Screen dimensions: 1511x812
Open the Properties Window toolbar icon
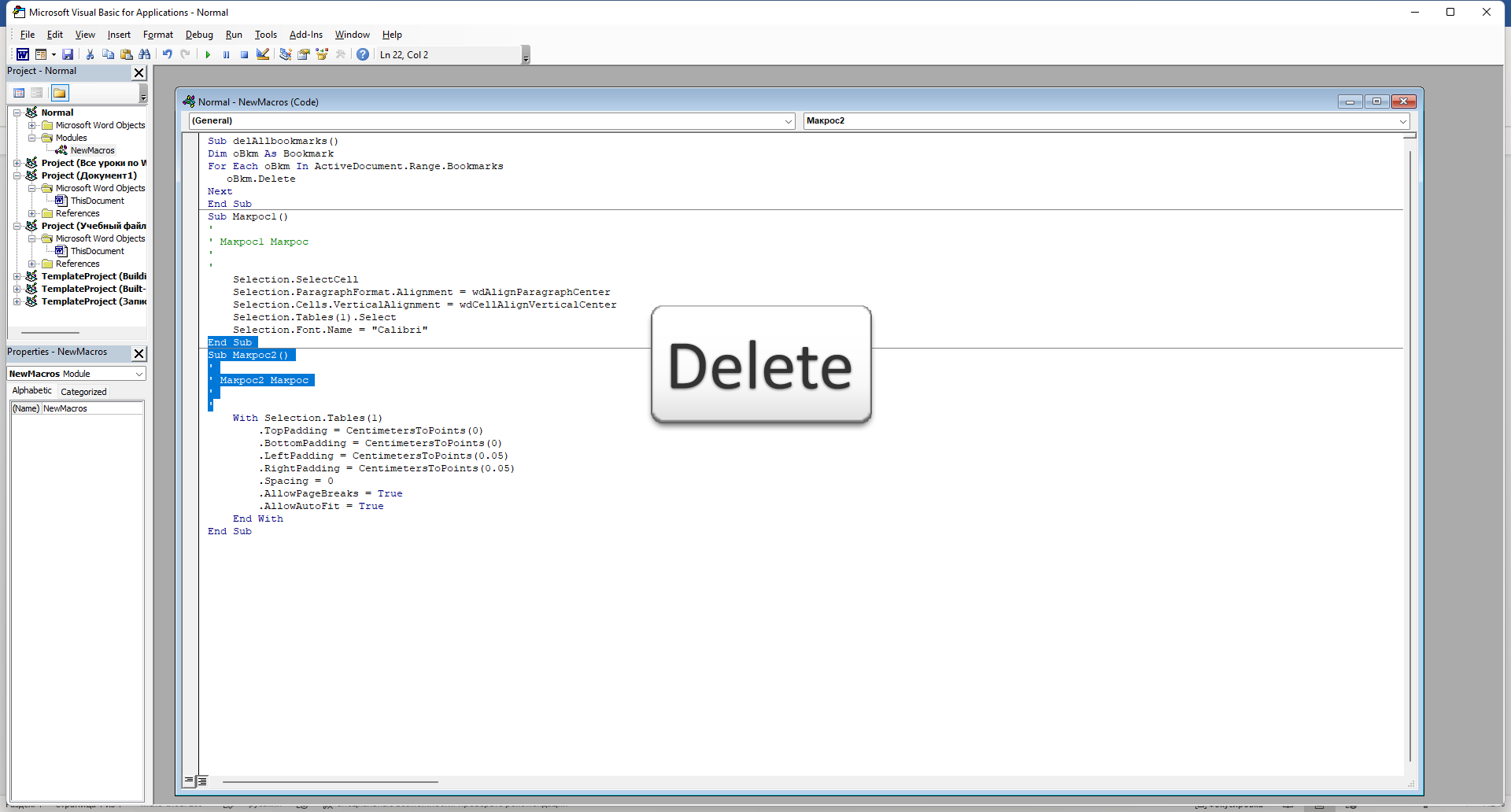(x=303, y=54)
